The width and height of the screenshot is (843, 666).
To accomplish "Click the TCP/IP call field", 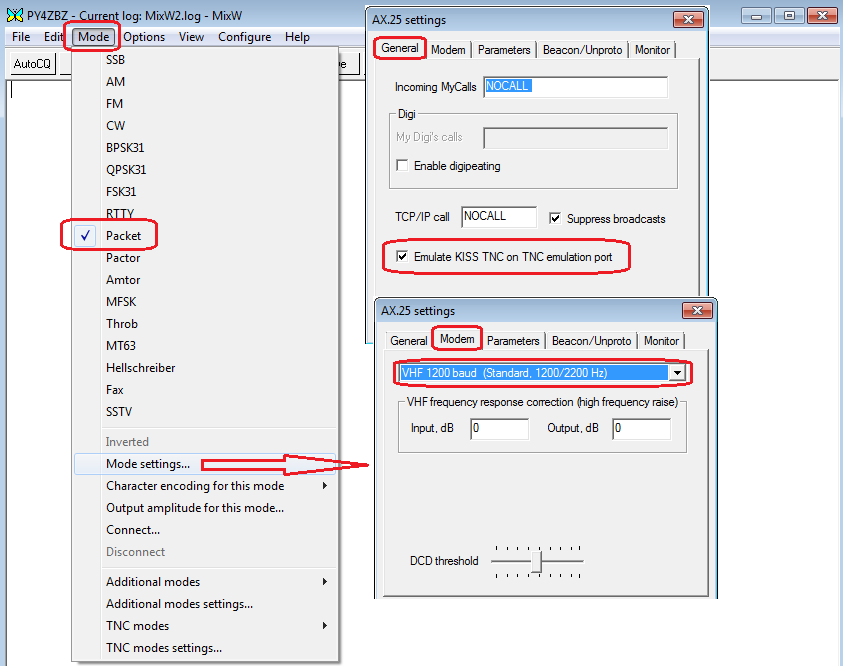I will click(x=498, y=217).
